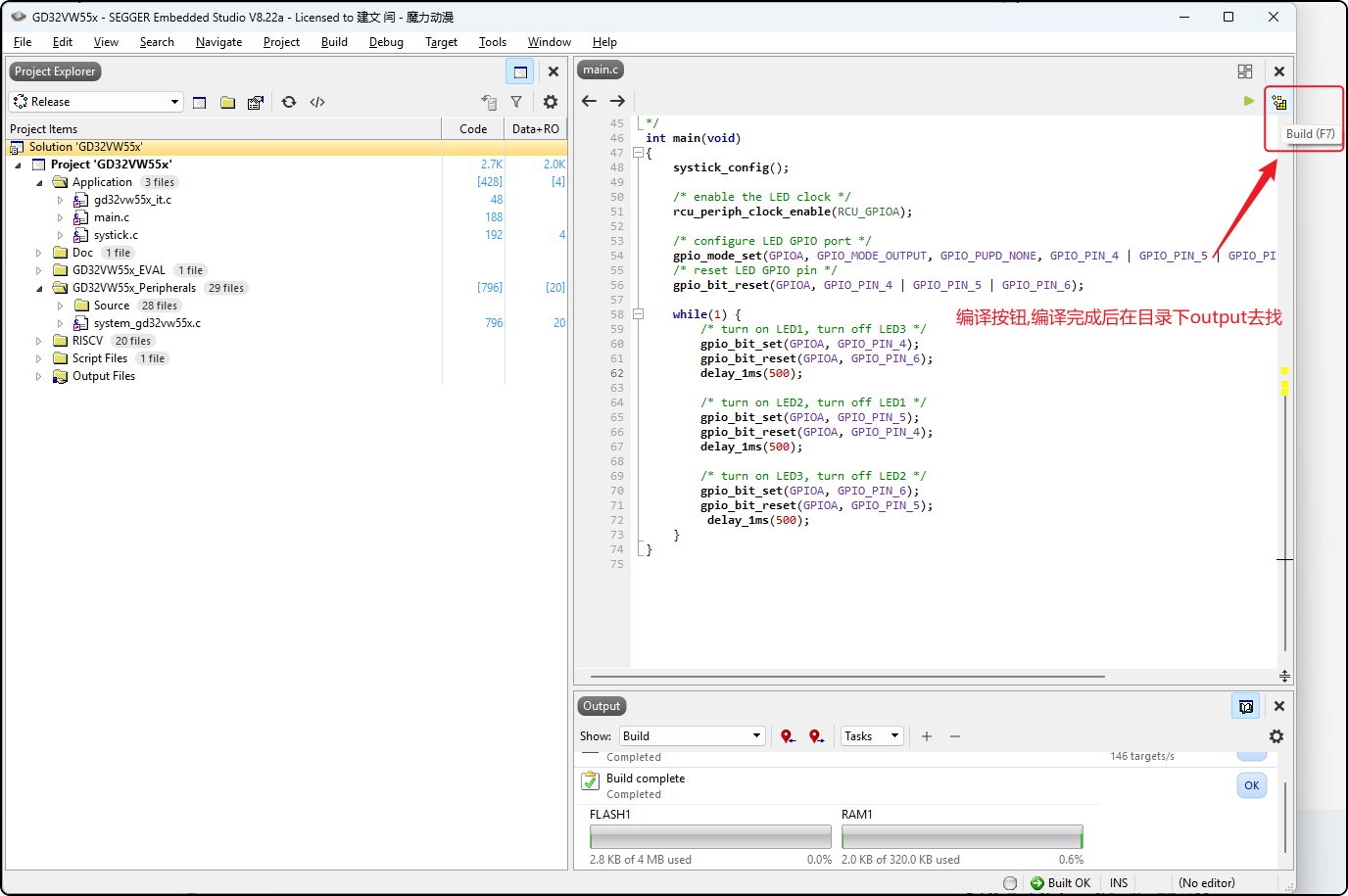
Task: Click the Project Explorer refresh icon
Action: click(x=289, y=102)
